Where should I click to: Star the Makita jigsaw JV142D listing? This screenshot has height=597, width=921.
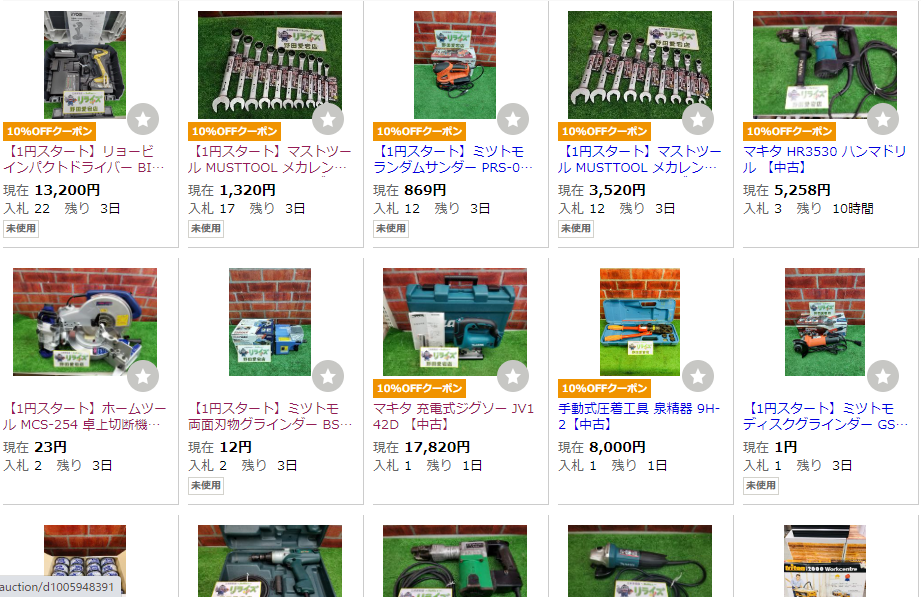tap(513, 376)
